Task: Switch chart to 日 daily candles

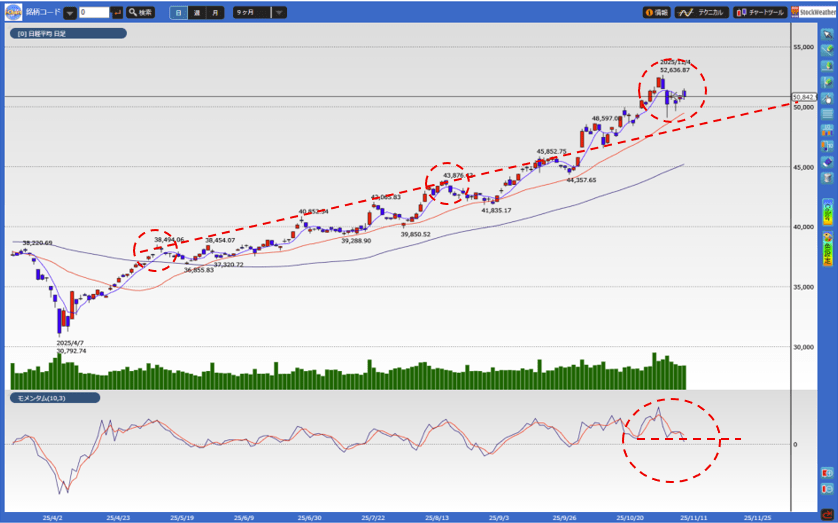Action: click(x=177, y=12)
